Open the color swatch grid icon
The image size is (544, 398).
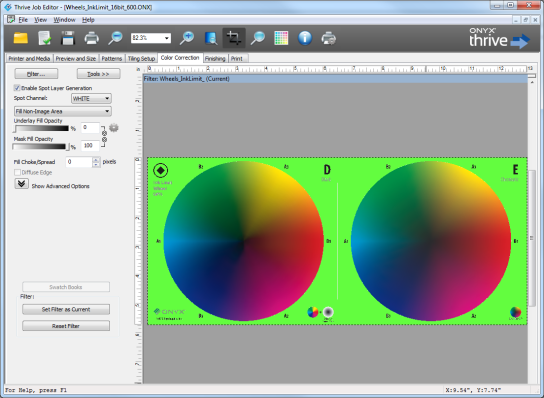[x=281, y=38]
